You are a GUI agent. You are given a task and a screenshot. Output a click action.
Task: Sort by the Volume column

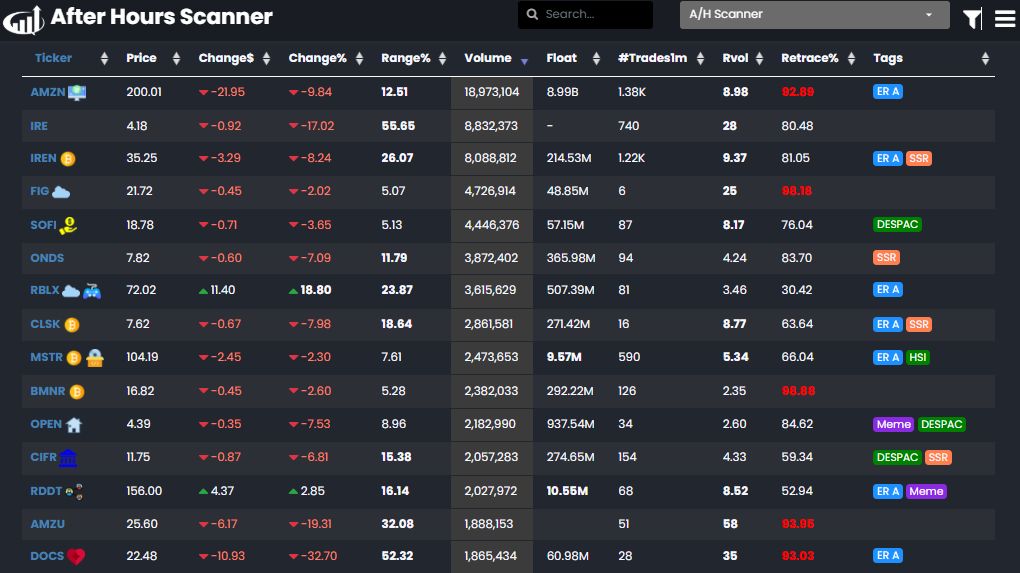(x=524, y=60)
